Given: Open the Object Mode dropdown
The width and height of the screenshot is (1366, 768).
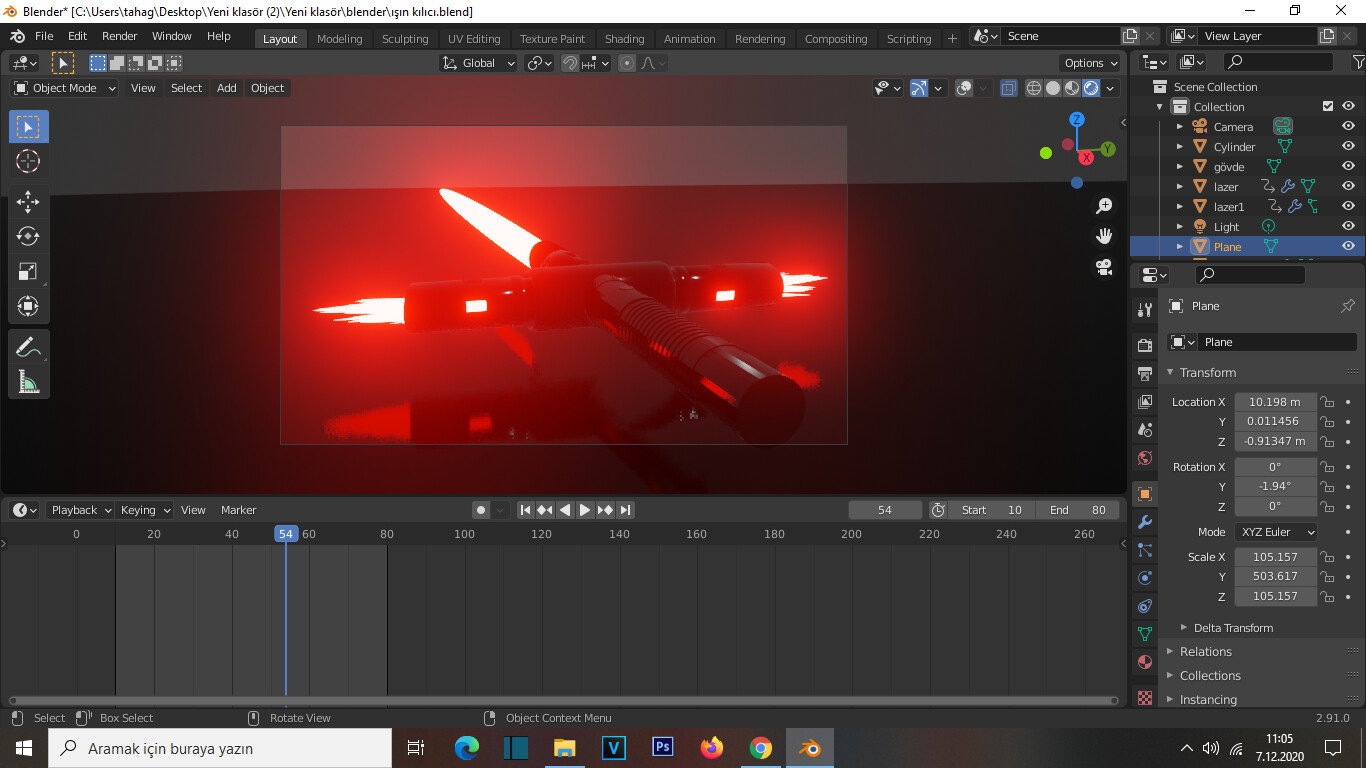Looking at the screenshot, I should pos(65,88).
